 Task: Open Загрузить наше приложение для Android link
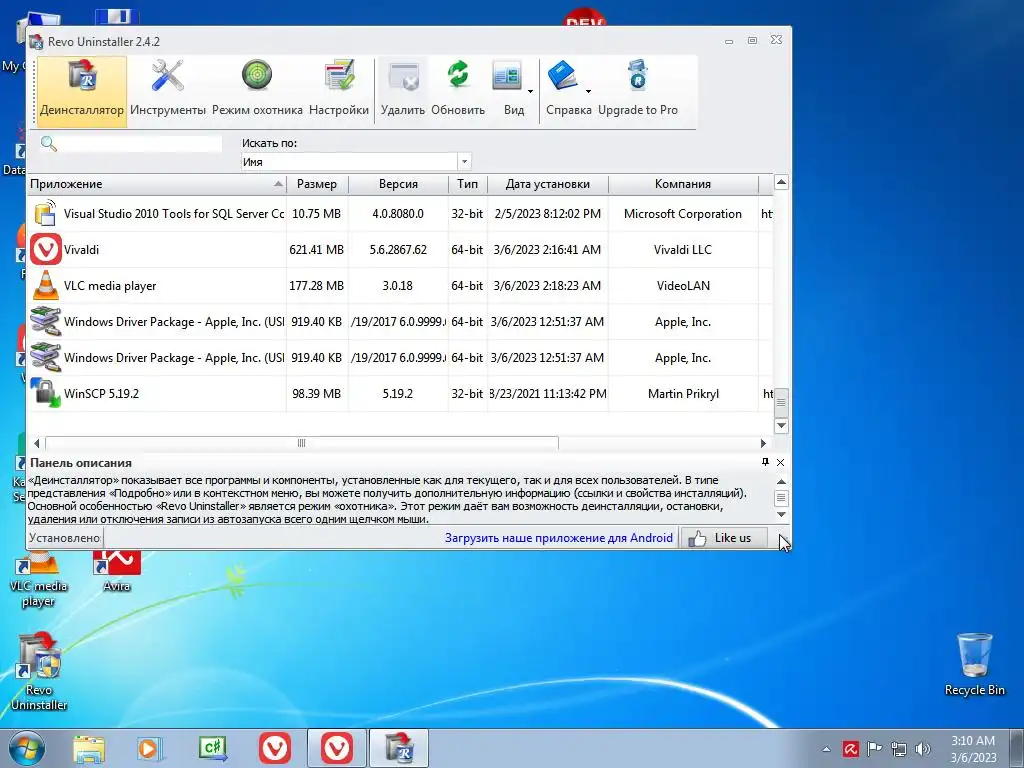pyautogui.click(x=558, y=538)
